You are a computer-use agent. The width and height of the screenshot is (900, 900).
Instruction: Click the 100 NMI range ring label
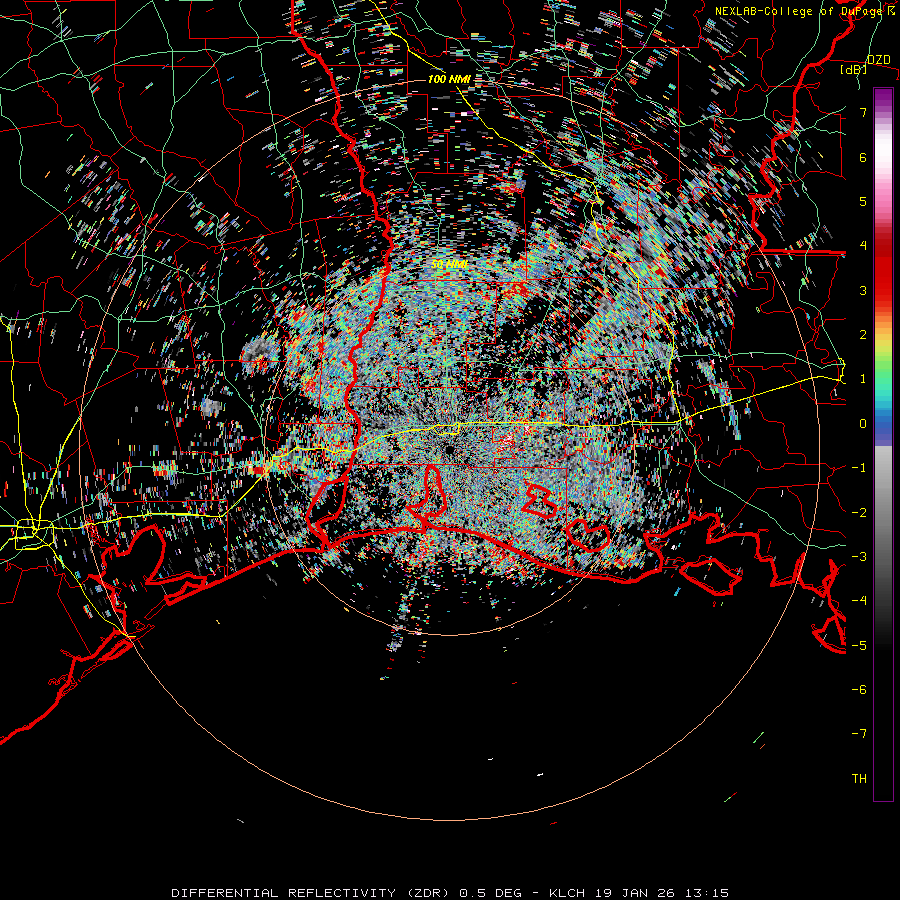tap(449, 79)
